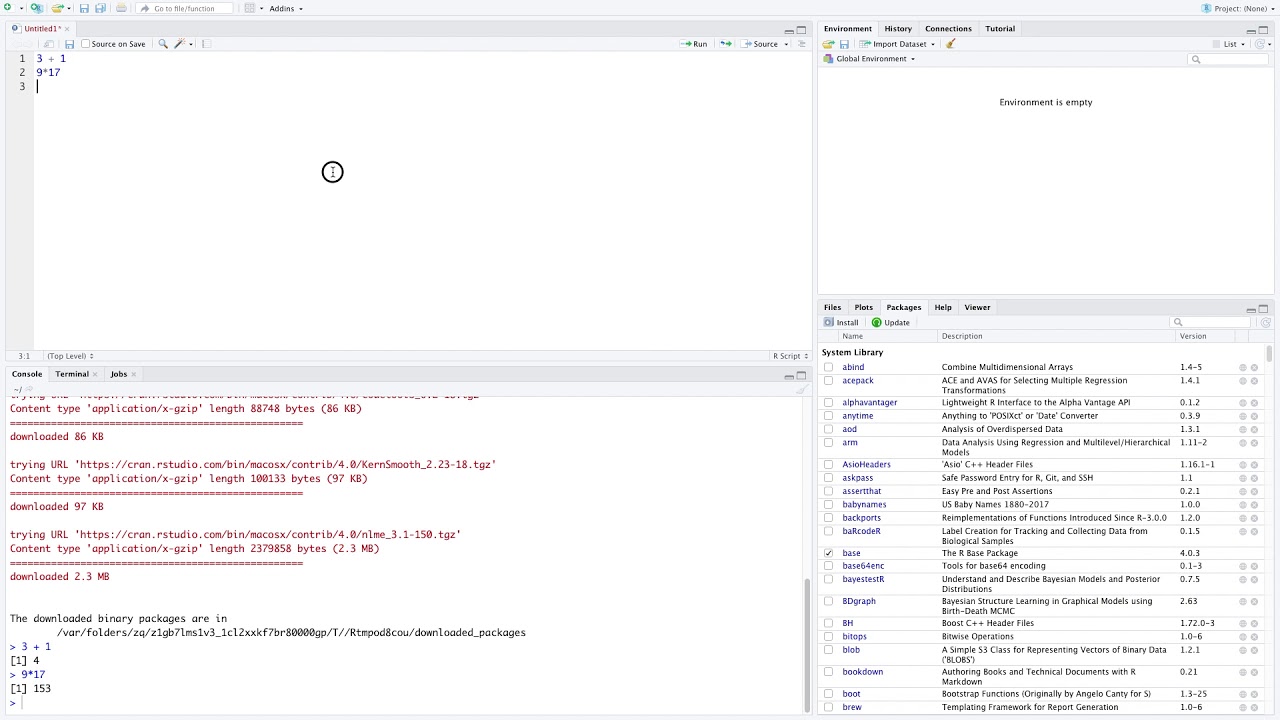The width and height of the screenshot is (1280, 720).
Task: Click the refresh icon in Environment pane
Action: (x=1260, y=44)
